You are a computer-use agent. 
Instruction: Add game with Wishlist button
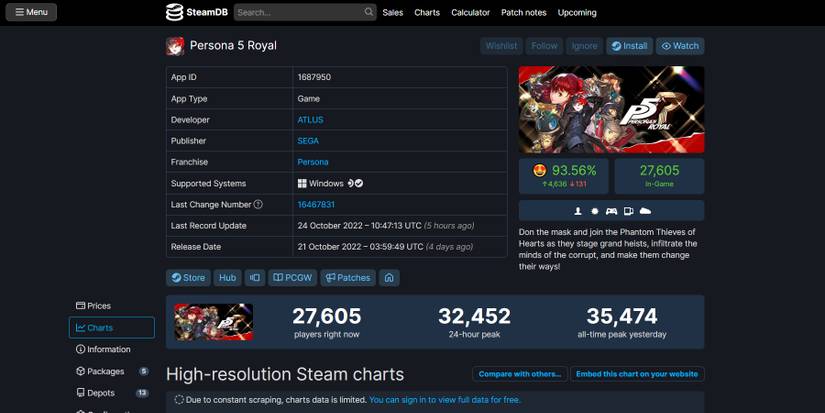coord(501,46)
